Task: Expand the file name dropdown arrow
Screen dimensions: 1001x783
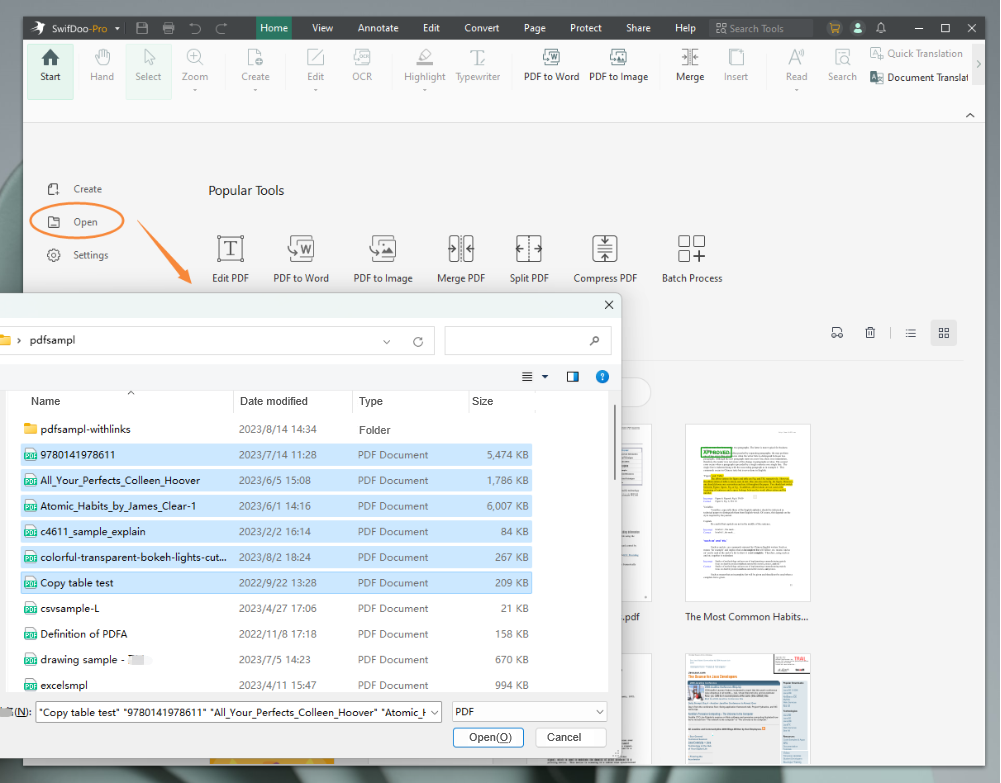Action: 434,712
